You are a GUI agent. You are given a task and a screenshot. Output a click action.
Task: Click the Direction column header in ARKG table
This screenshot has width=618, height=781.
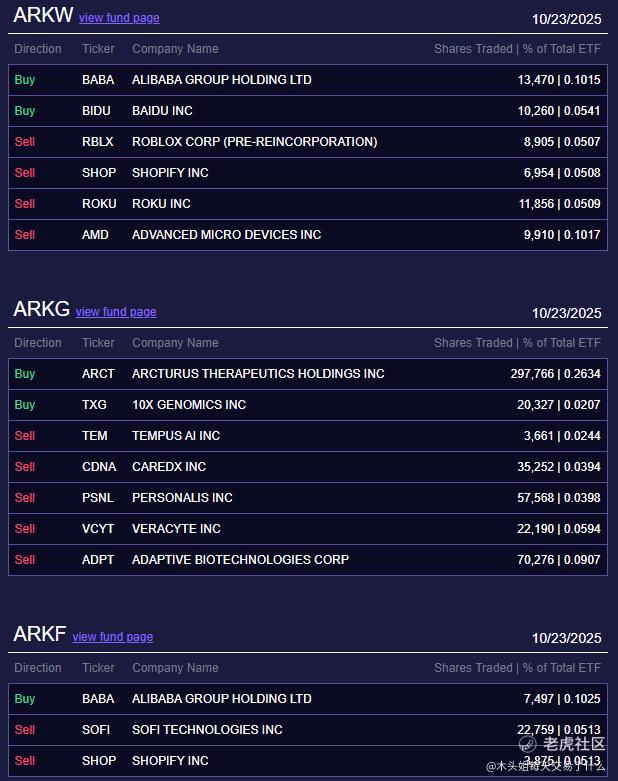click(38, 343)
